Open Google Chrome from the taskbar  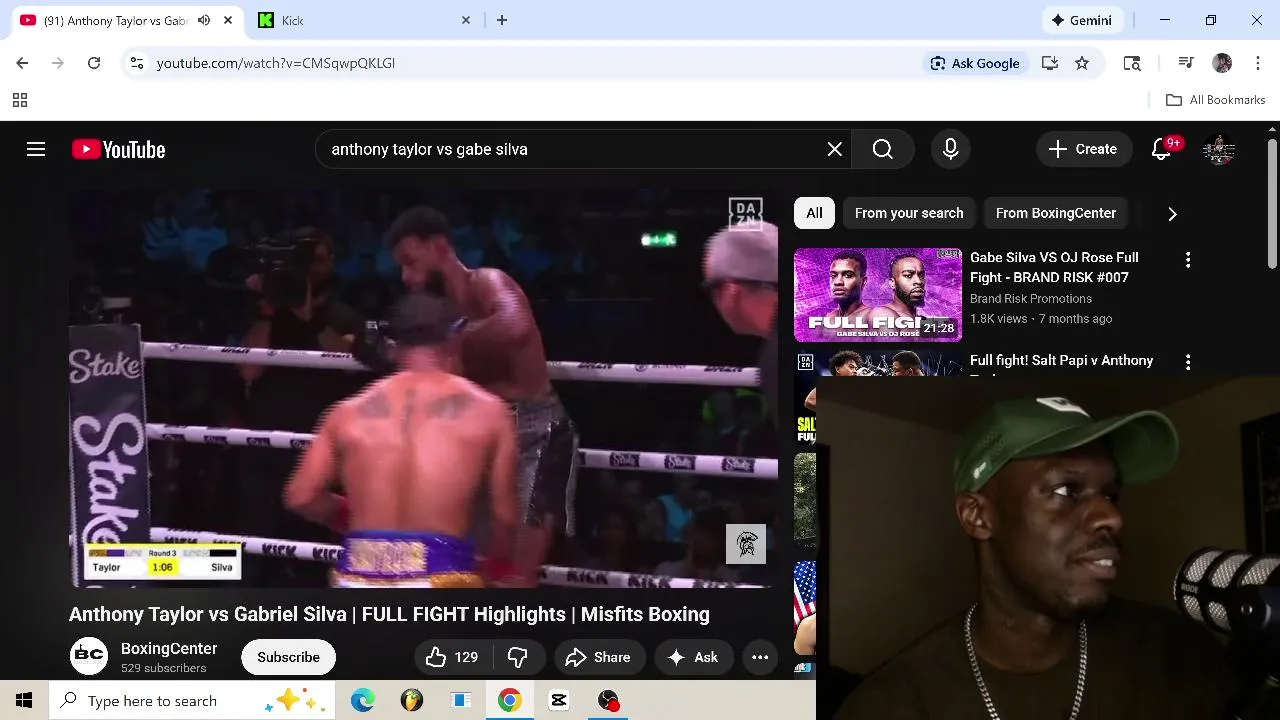pyautogui.click(x=510, y=701)
